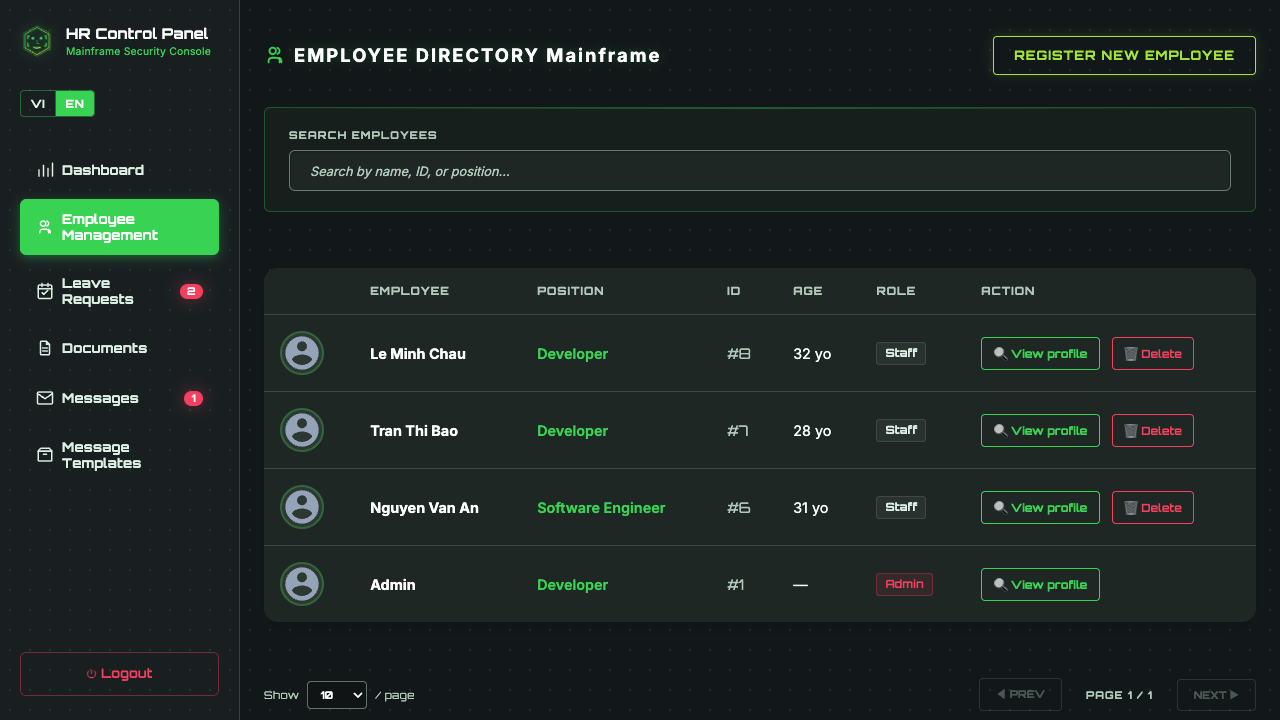Go to Leave Requests
The width and height of the screenshot is (1280, 720).
pyautogui.click(x=119, y=291)
